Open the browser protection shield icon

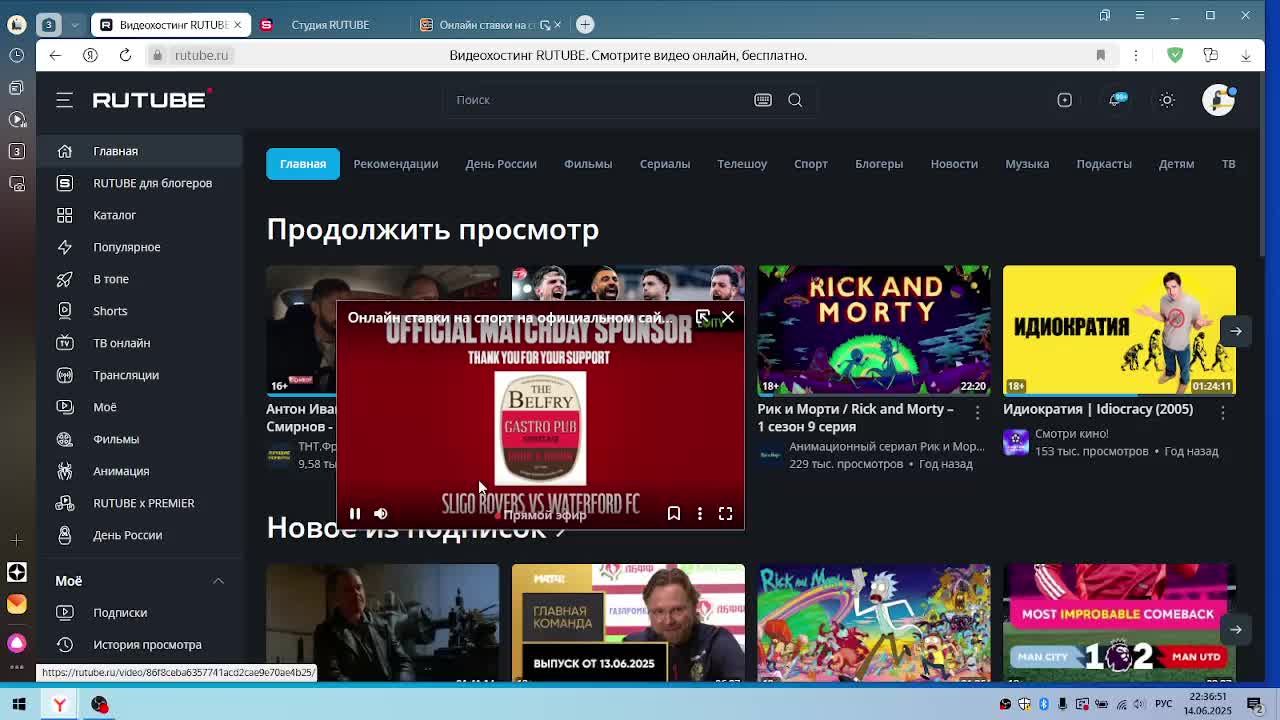click(1175, 55)
